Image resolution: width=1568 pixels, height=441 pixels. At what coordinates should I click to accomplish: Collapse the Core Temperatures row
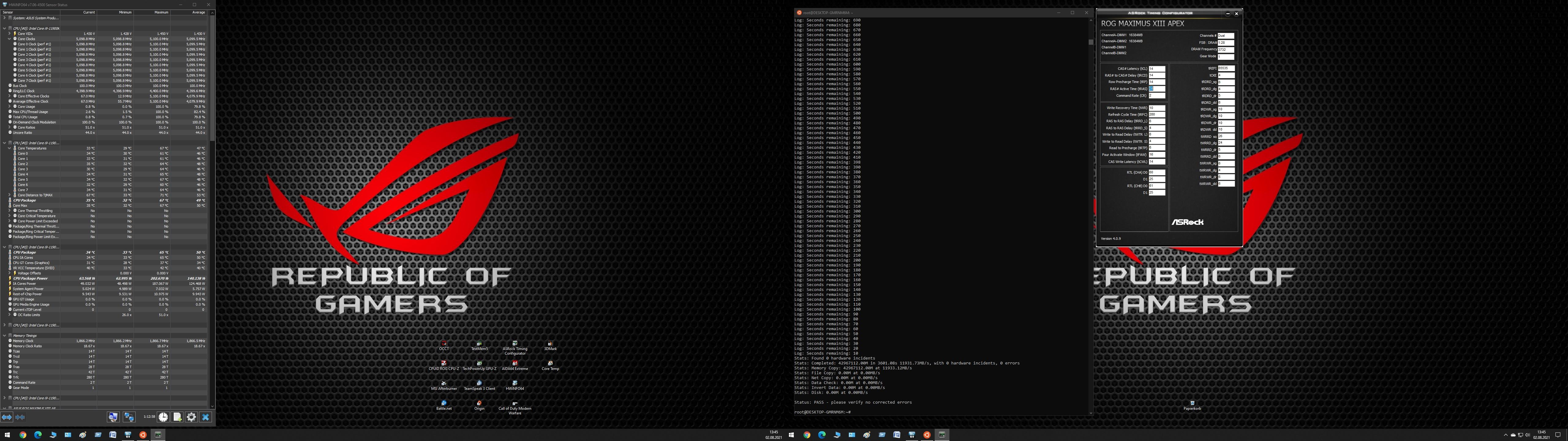pos(10,148)
